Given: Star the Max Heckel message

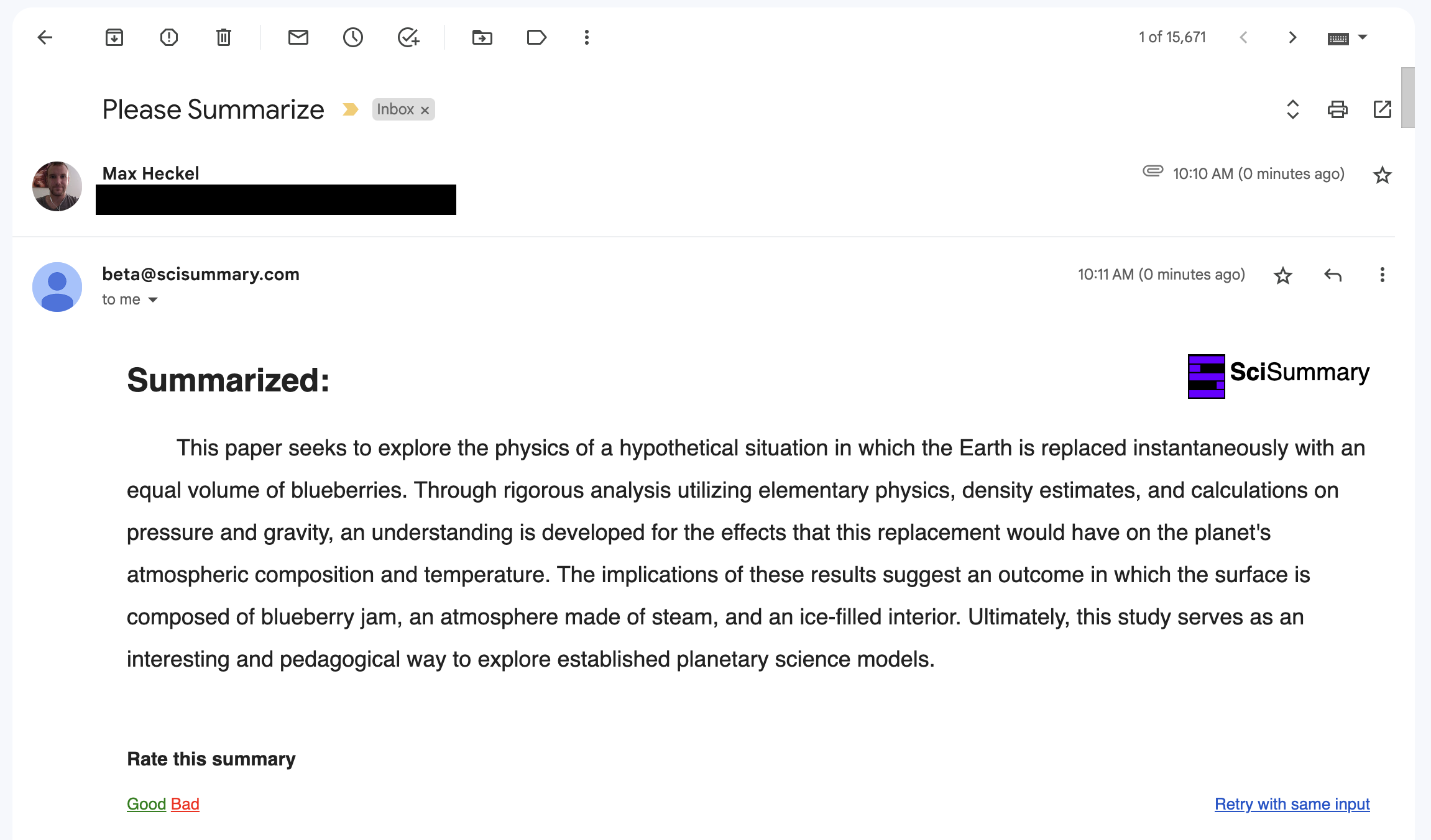Looking at the screenshot, I should click(x=1382, y=175).
